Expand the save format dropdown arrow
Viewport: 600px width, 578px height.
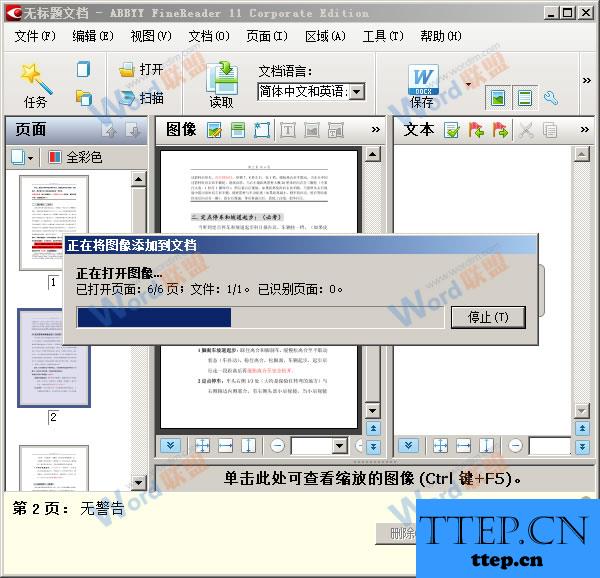(468, 84)
